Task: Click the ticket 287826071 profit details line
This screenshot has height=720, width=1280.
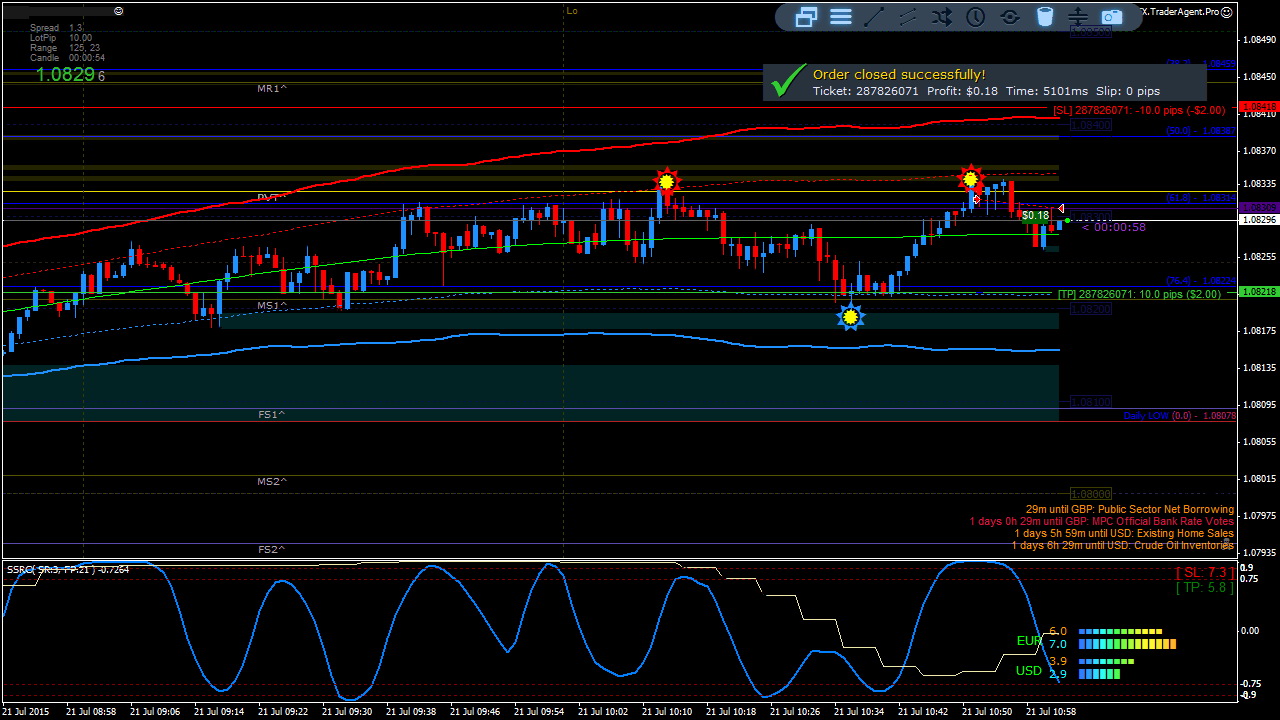Action: [986, 91]
